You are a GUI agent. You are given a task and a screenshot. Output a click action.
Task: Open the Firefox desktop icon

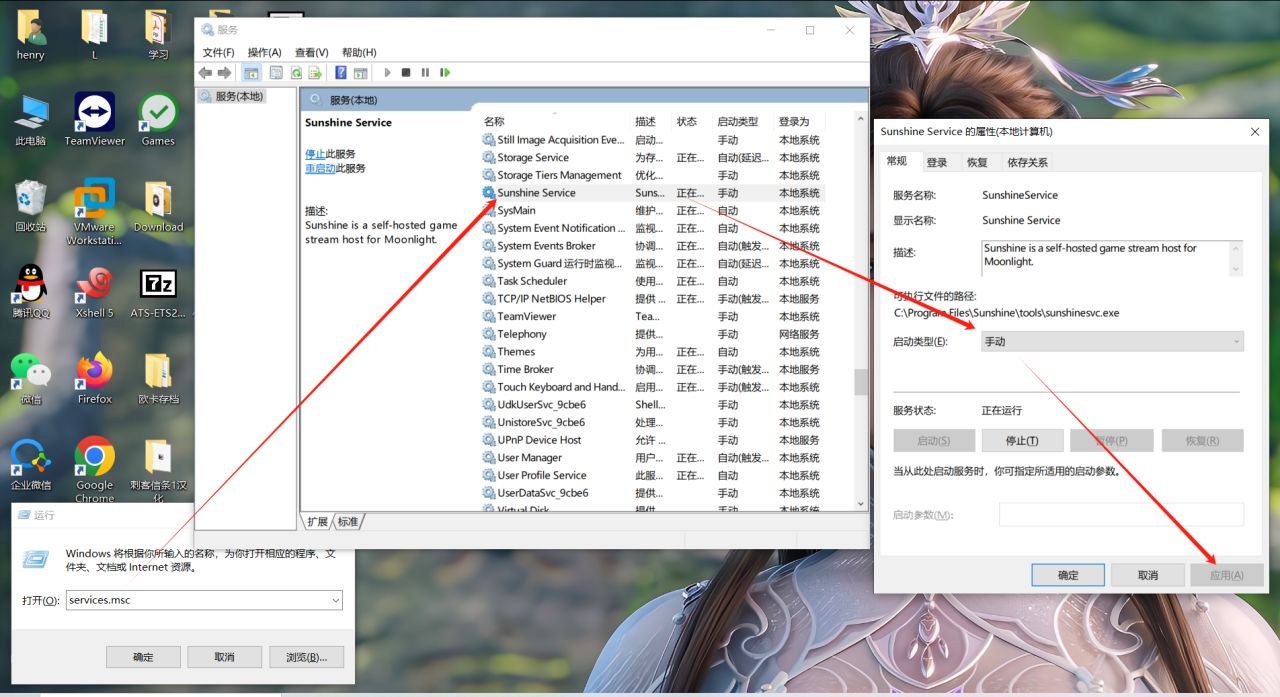coord(94,379)
